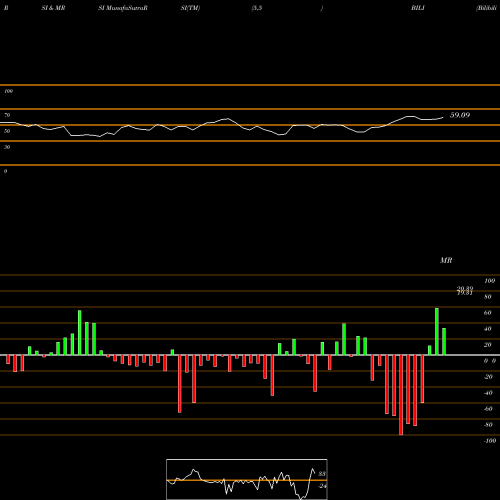Click the 33 label in mini chart
Image resolution: width=500 pixels, height=500 pixels.
[322, 474]
